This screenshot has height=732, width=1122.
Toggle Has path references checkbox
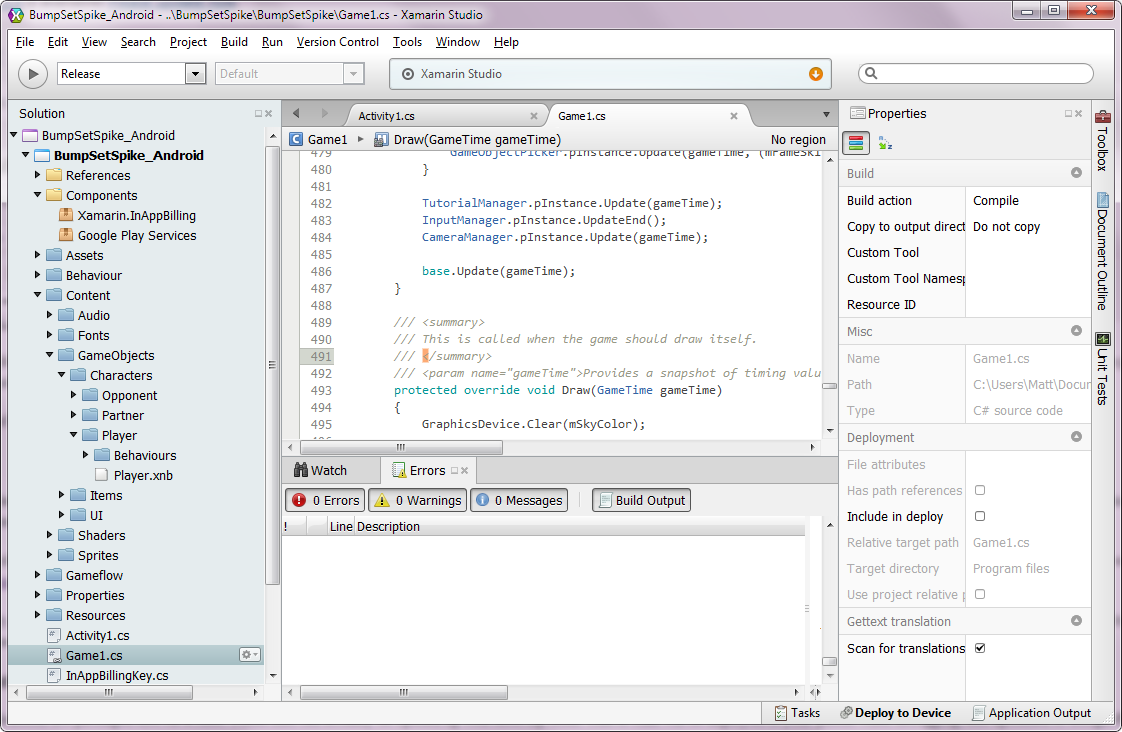(x=980, y=490)
